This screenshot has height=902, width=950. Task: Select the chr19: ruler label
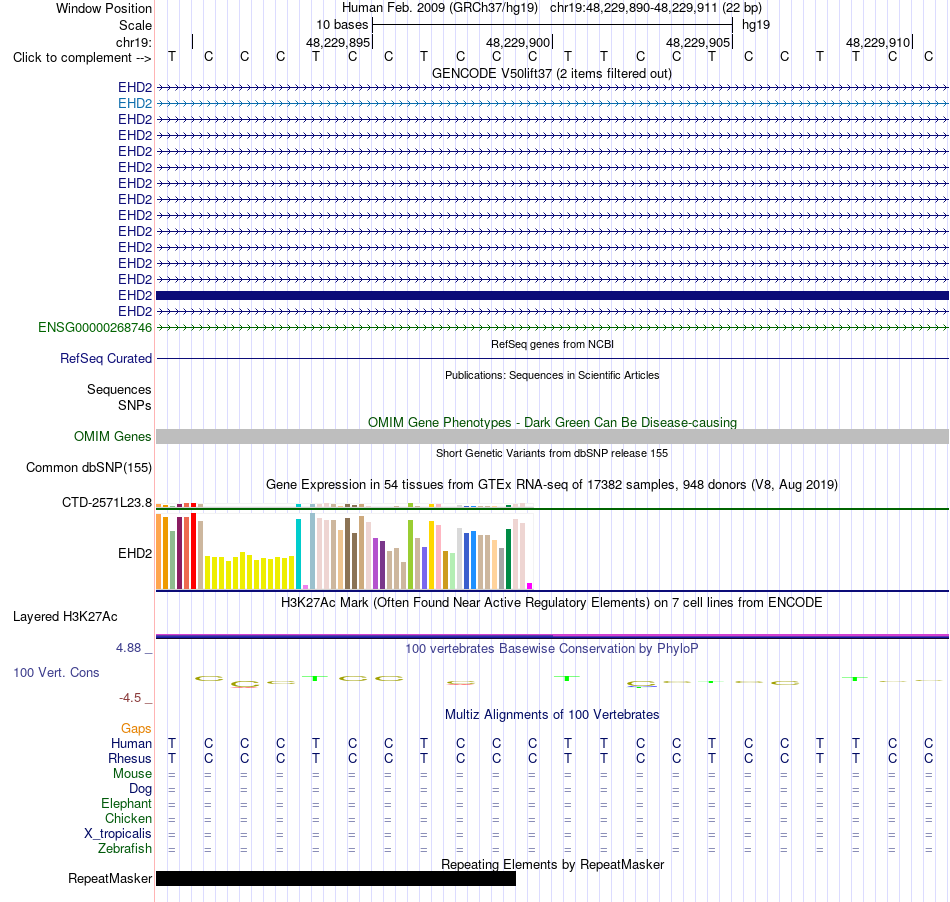click(133, 42)
